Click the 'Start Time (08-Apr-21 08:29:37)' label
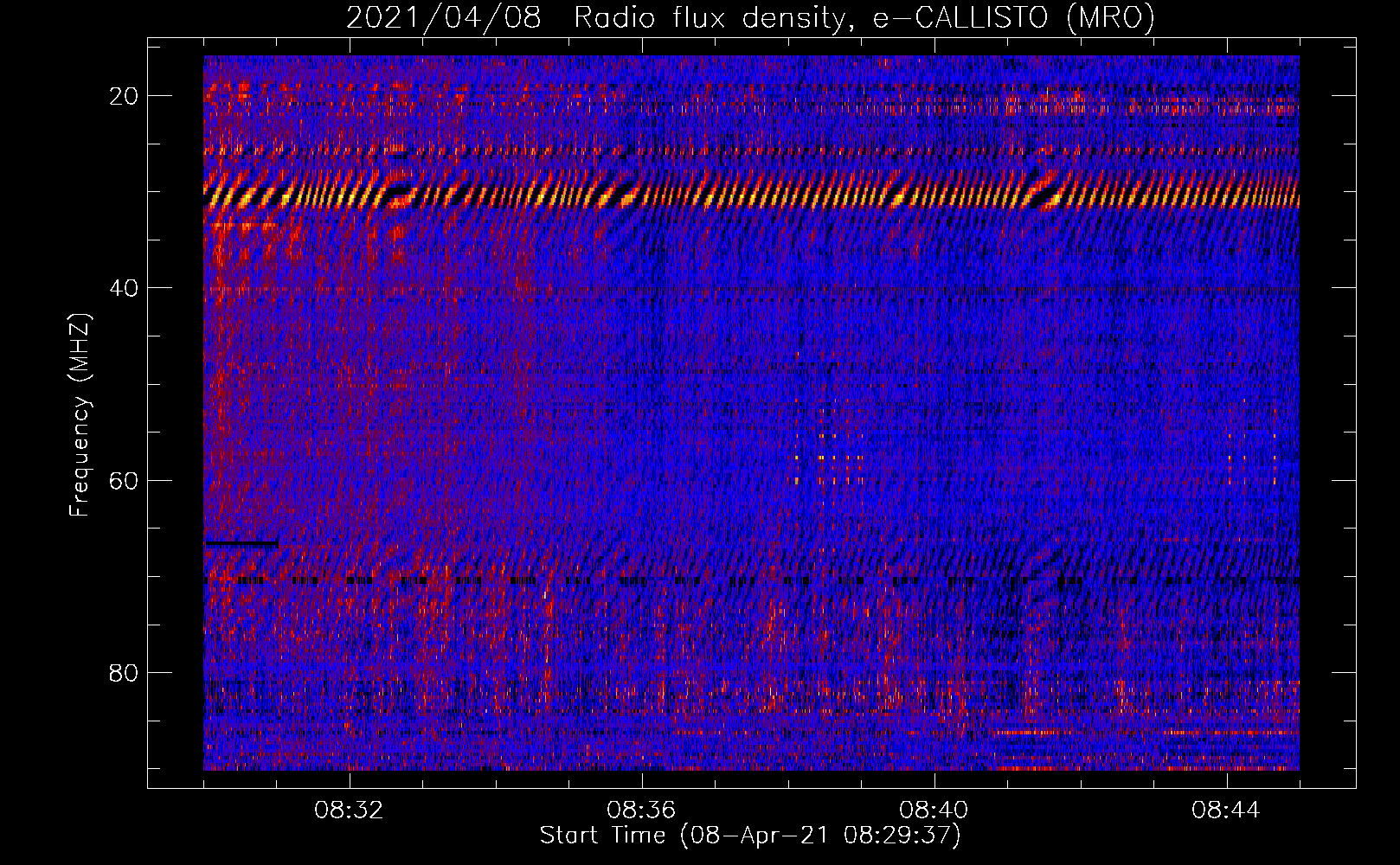The width and height of the screenshot is (1400, 865). coord(750,836)
